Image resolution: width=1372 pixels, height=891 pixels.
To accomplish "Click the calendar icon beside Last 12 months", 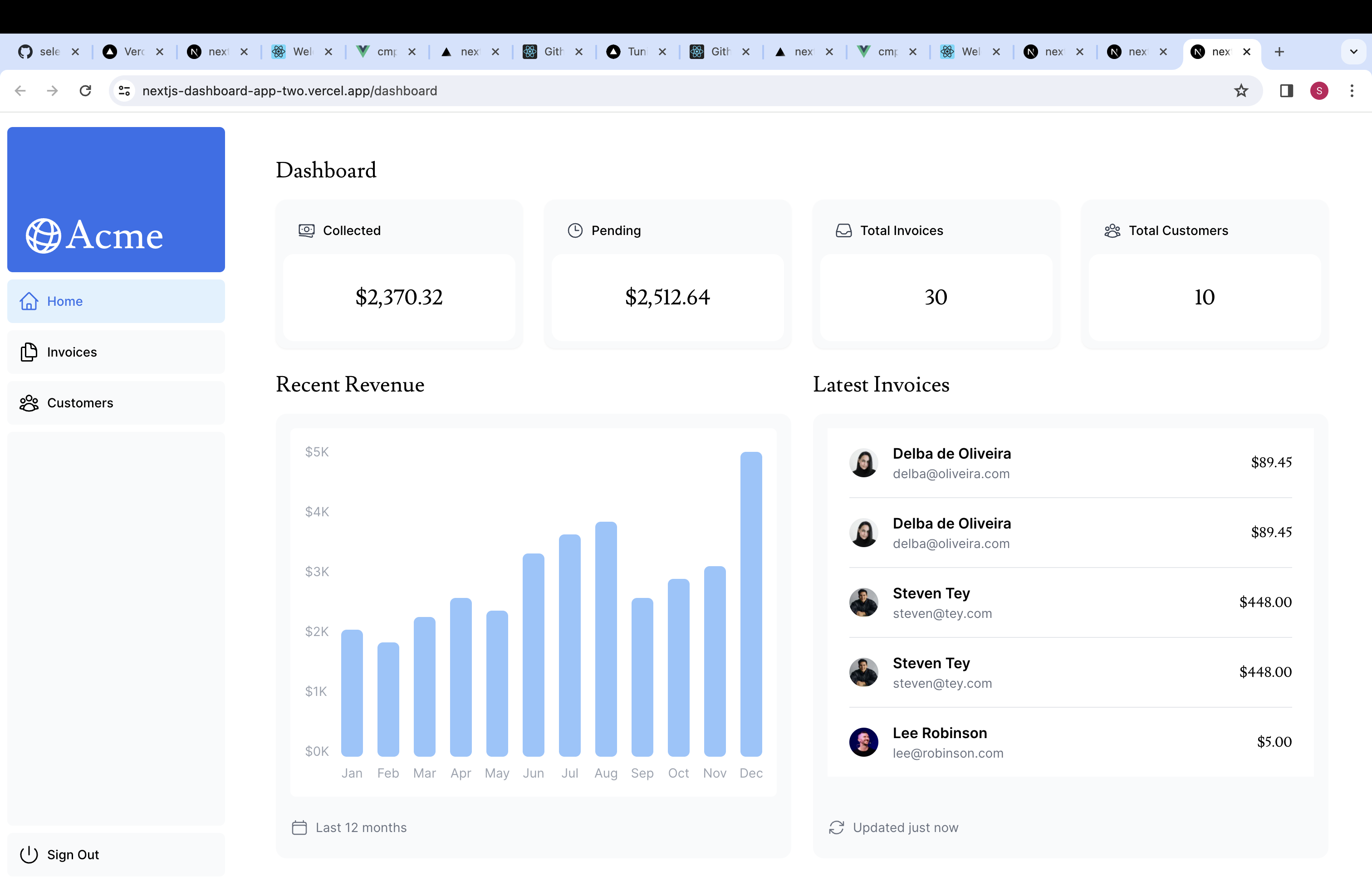I will click(x=299, y=827).
